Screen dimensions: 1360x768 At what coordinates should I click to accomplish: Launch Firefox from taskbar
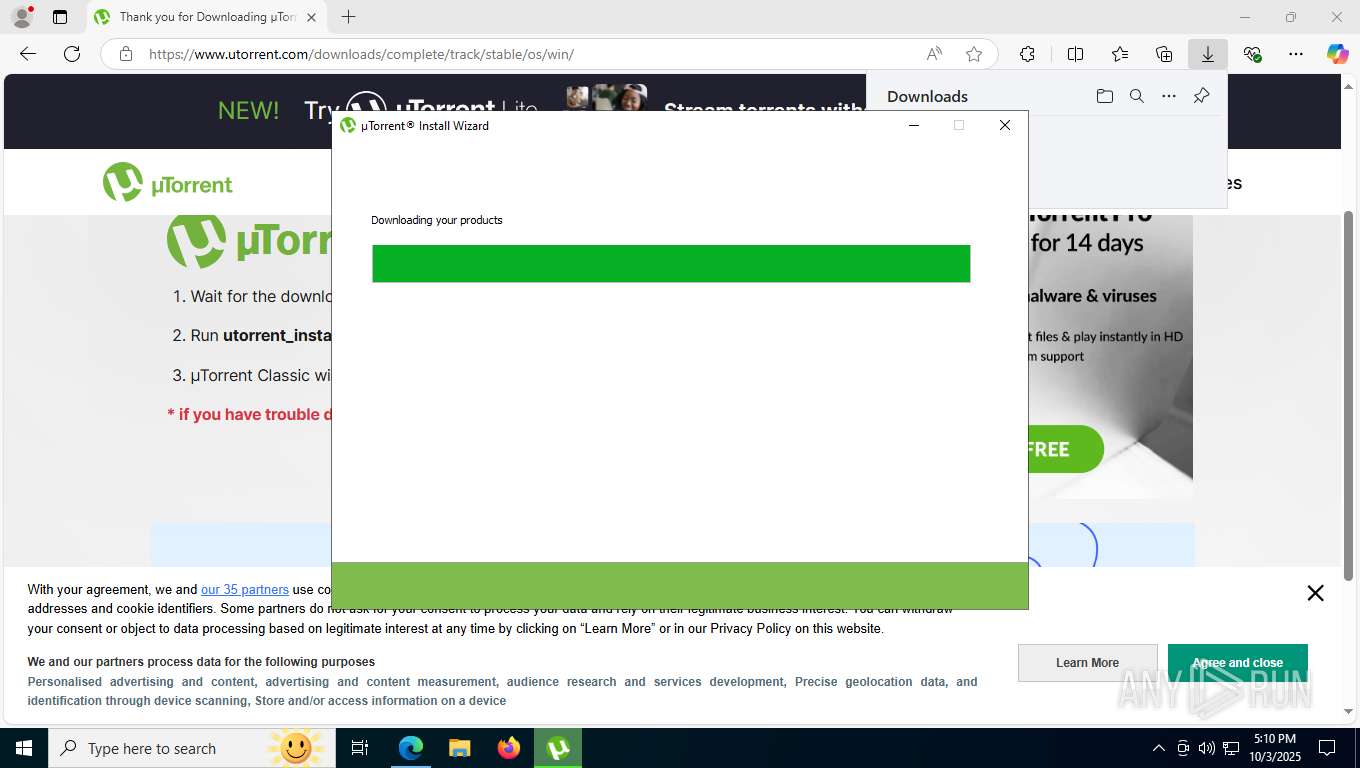pos(509,748)
